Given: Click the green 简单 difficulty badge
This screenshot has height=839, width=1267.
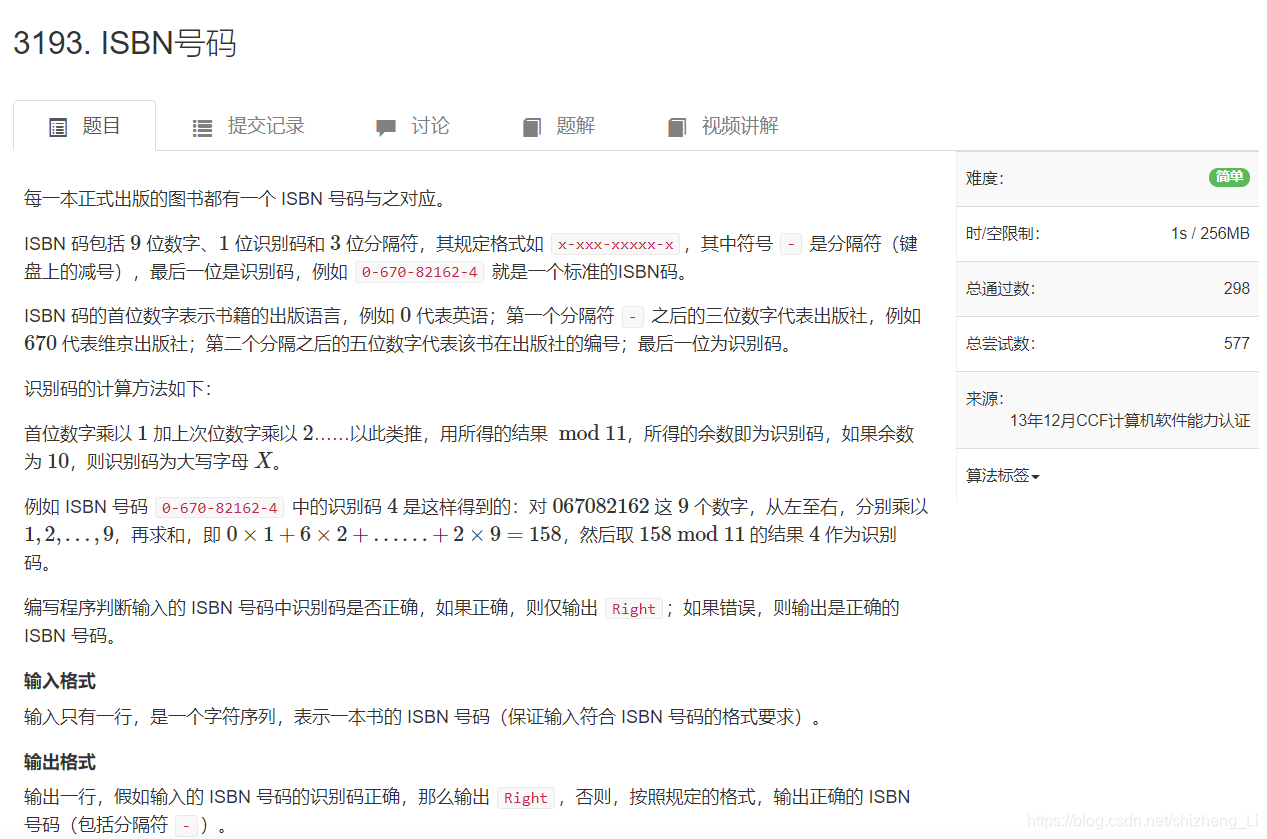Looking at the screenshot, I should [1229, 177].
